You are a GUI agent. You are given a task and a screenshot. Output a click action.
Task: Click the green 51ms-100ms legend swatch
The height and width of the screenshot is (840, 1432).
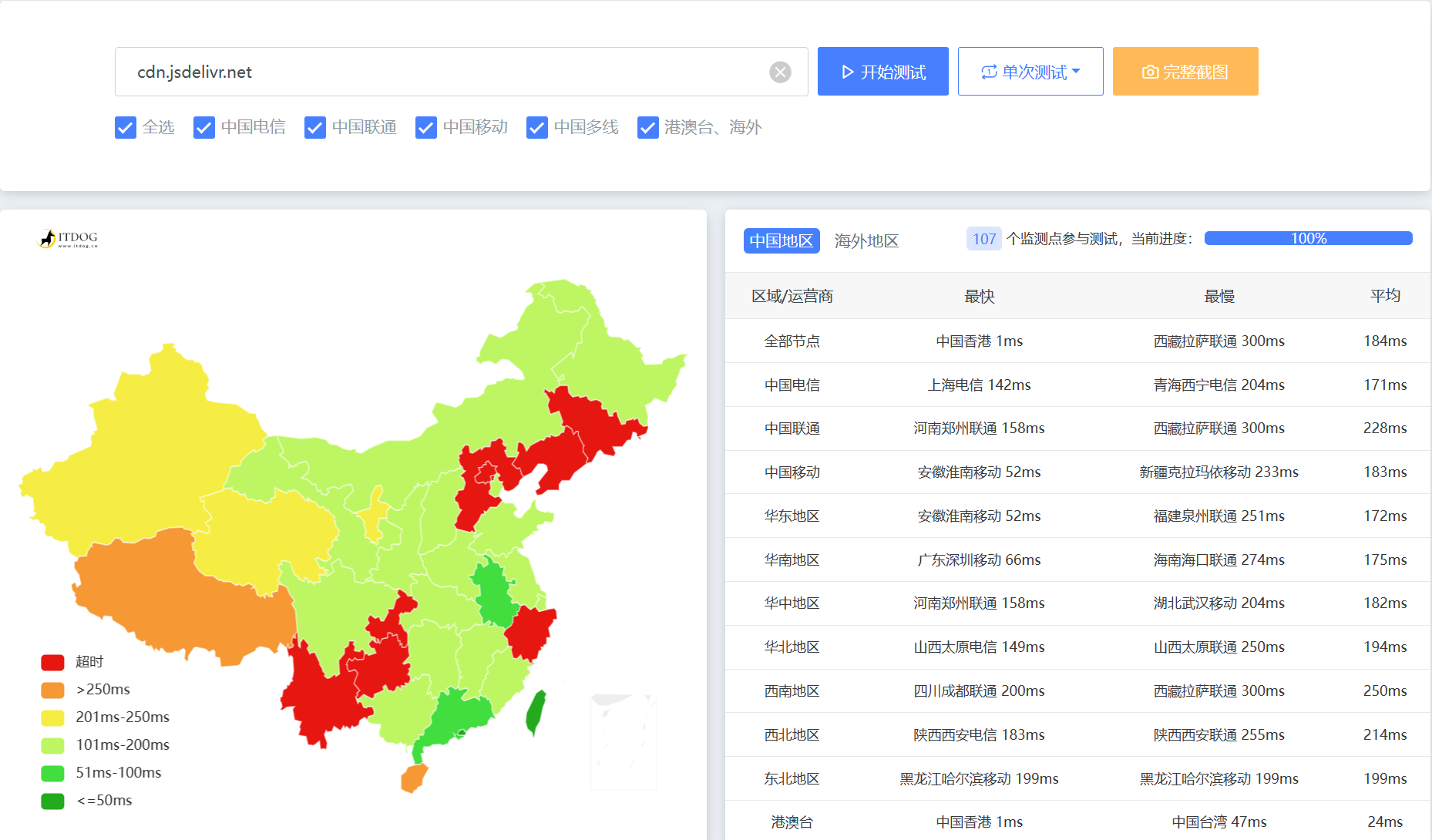[x=52, y=773]
